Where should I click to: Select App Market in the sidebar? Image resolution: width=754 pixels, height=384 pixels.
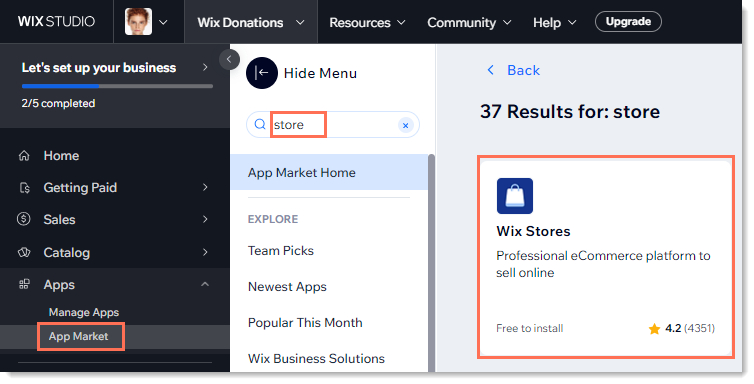pyautogui.click(x=78, y=336)
